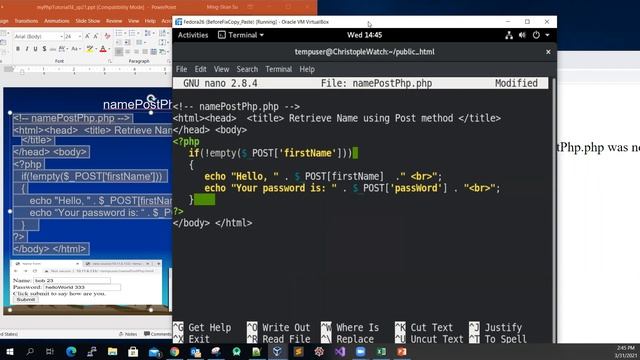Toggle Notes pane in PowerPoint status bar
Screen dimensions: 640x360
[x=128, y=334]
